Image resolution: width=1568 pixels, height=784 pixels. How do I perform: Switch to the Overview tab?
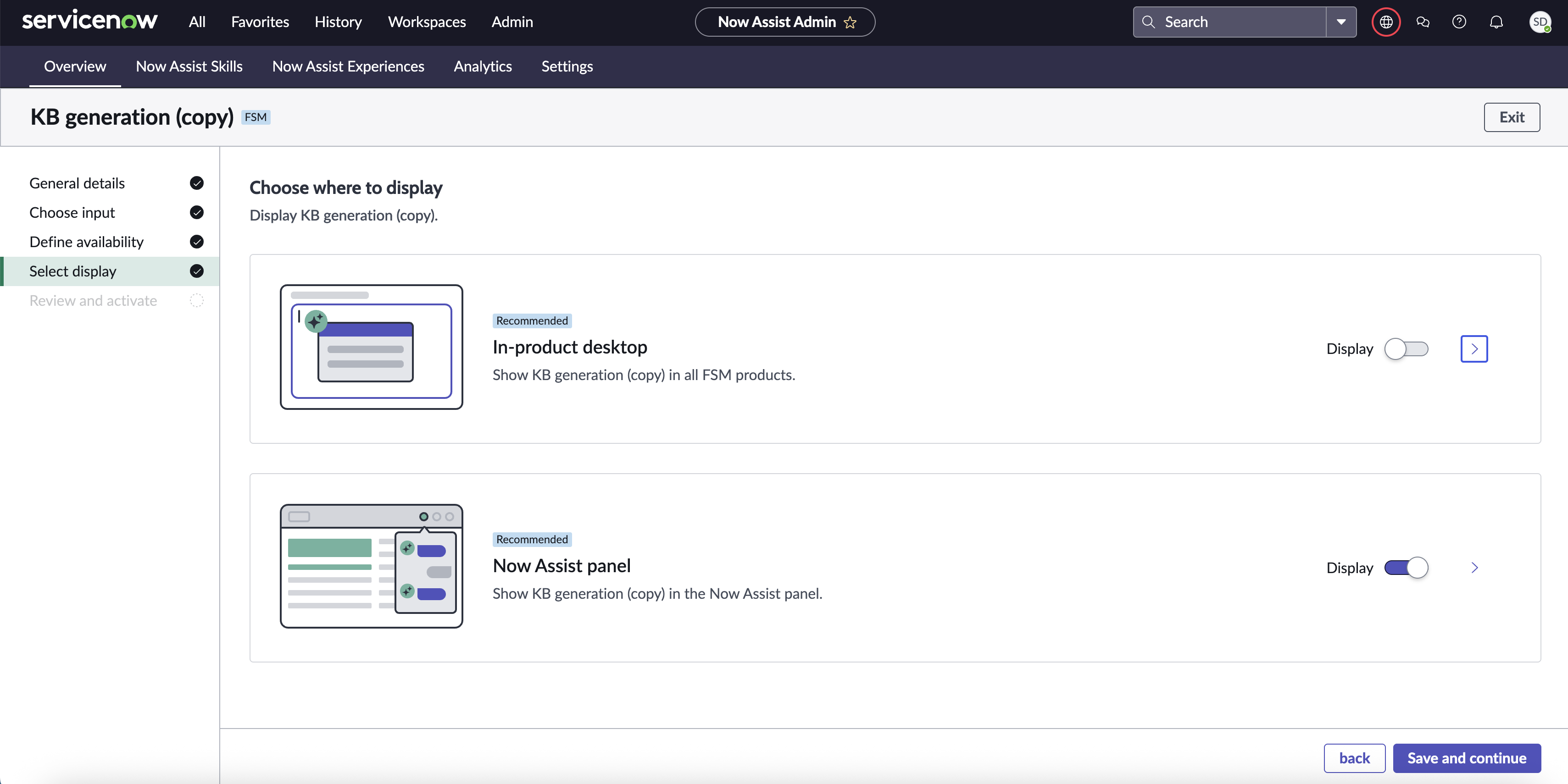[x=75, y=66]
